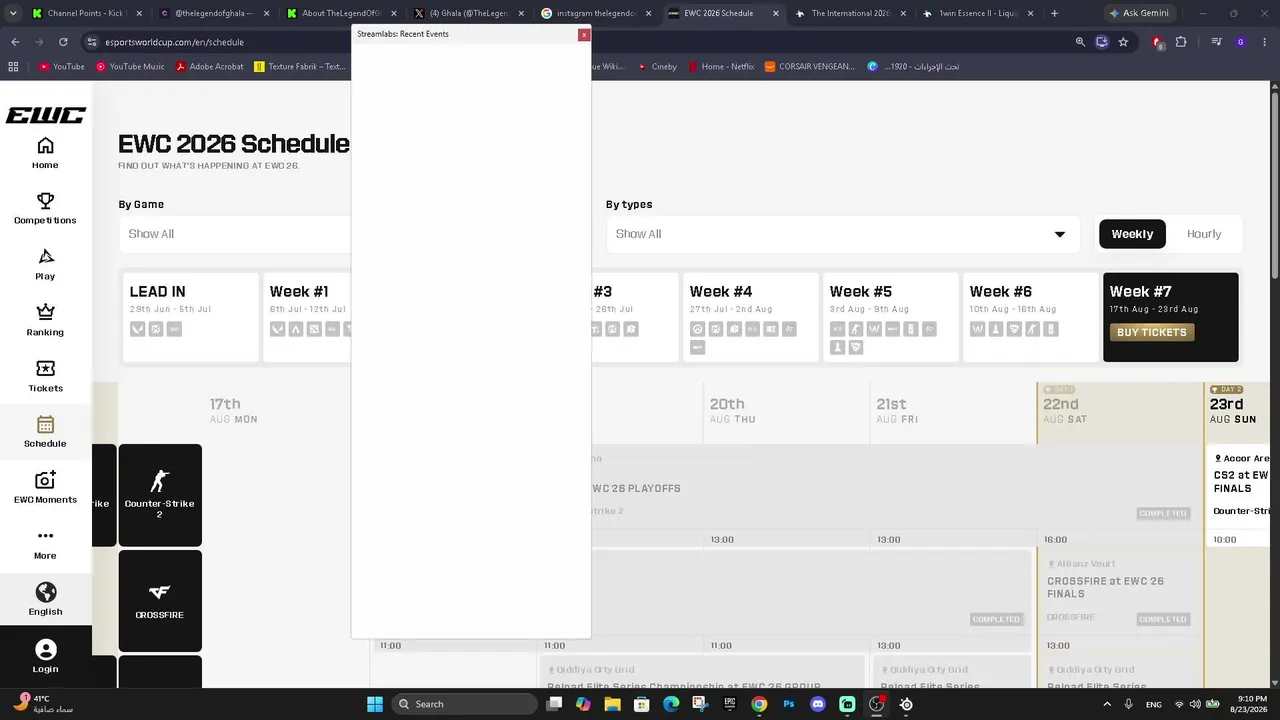This screenshot has height=720, width=1280.
Task: Select the Counter-Strike 2 game tile
Action: pyautogui.click(x=160, y=495)
